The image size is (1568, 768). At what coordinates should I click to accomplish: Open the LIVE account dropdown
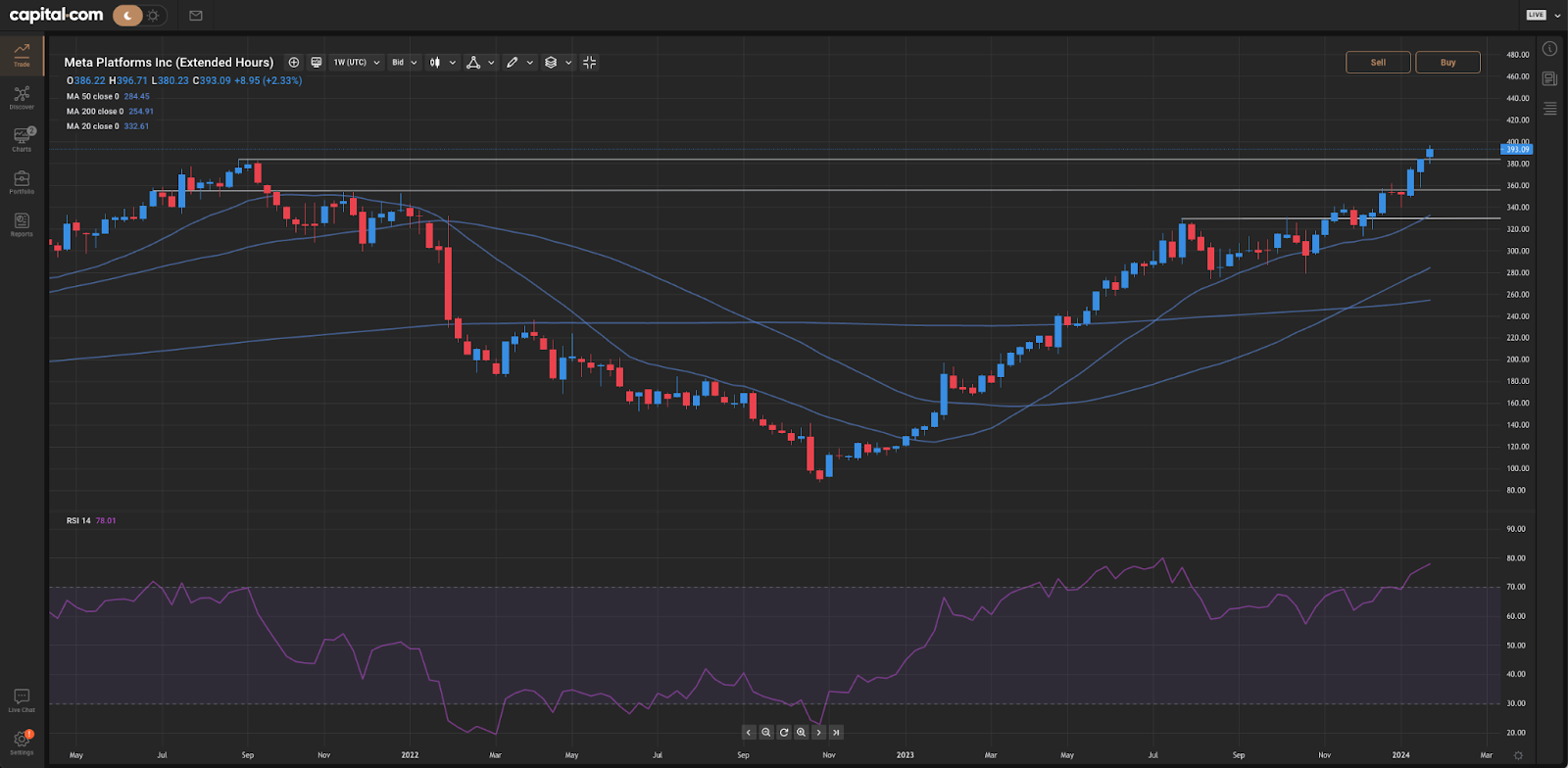[1543, 15]
